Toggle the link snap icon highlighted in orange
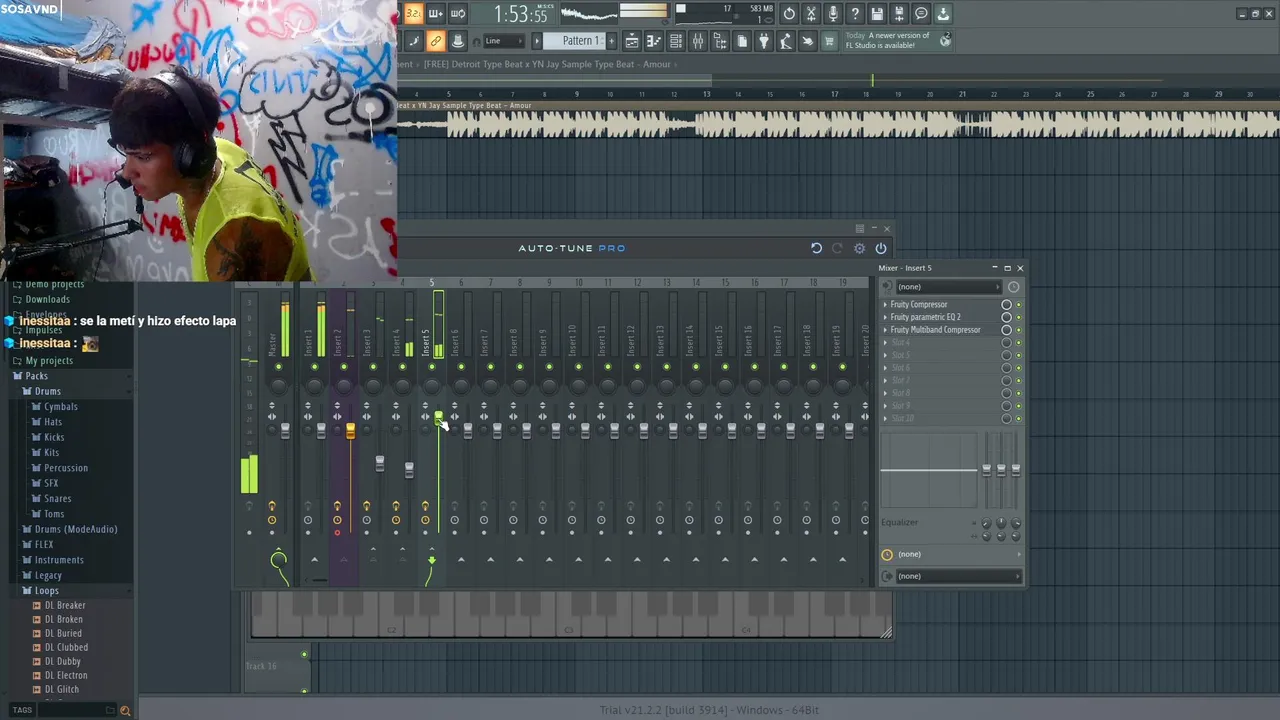This screenshot has width=1280, height=720. pyautogui.click(x=435, y=41)
